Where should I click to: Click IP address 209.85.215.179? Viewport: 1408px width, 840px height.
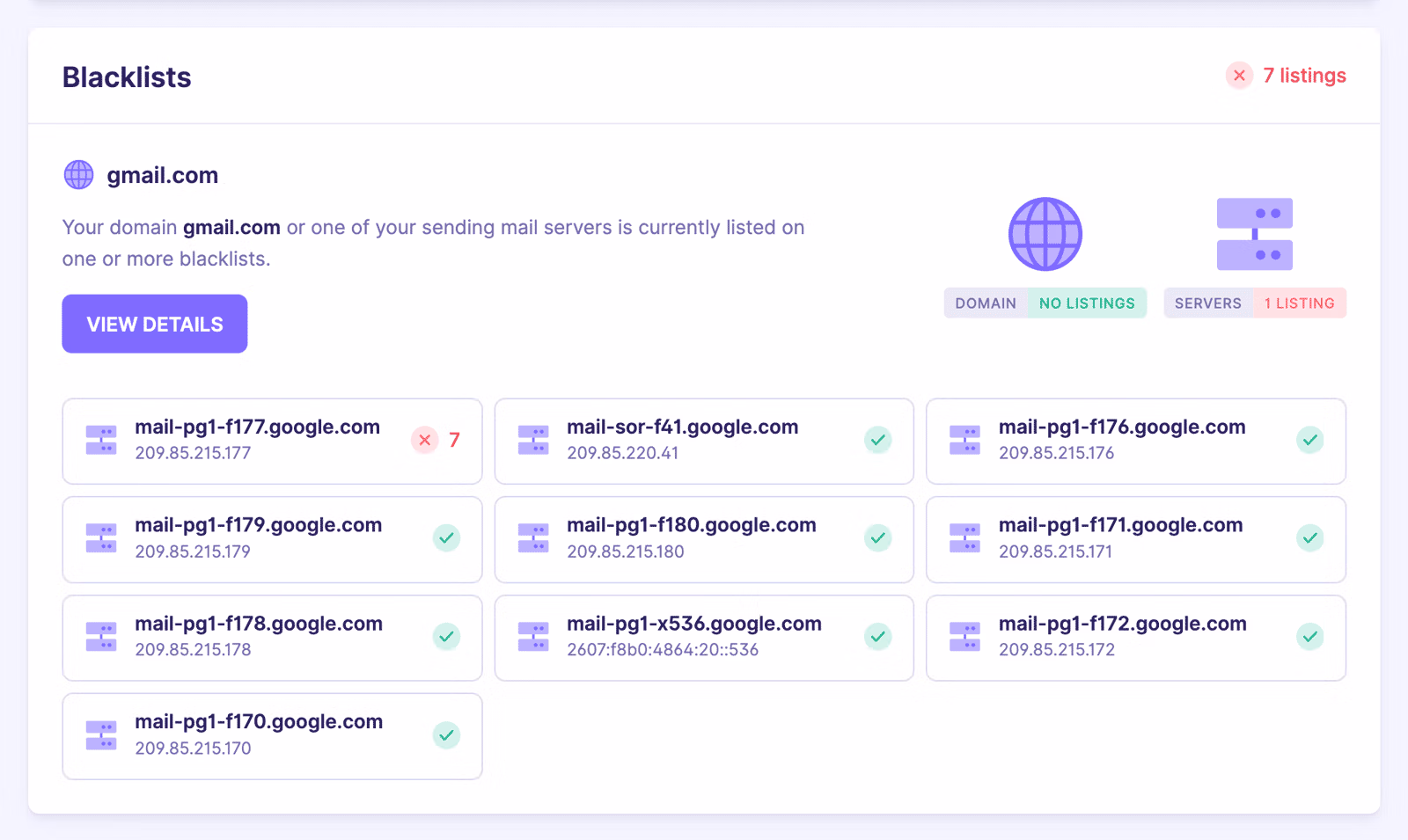(x=193, y=551)
